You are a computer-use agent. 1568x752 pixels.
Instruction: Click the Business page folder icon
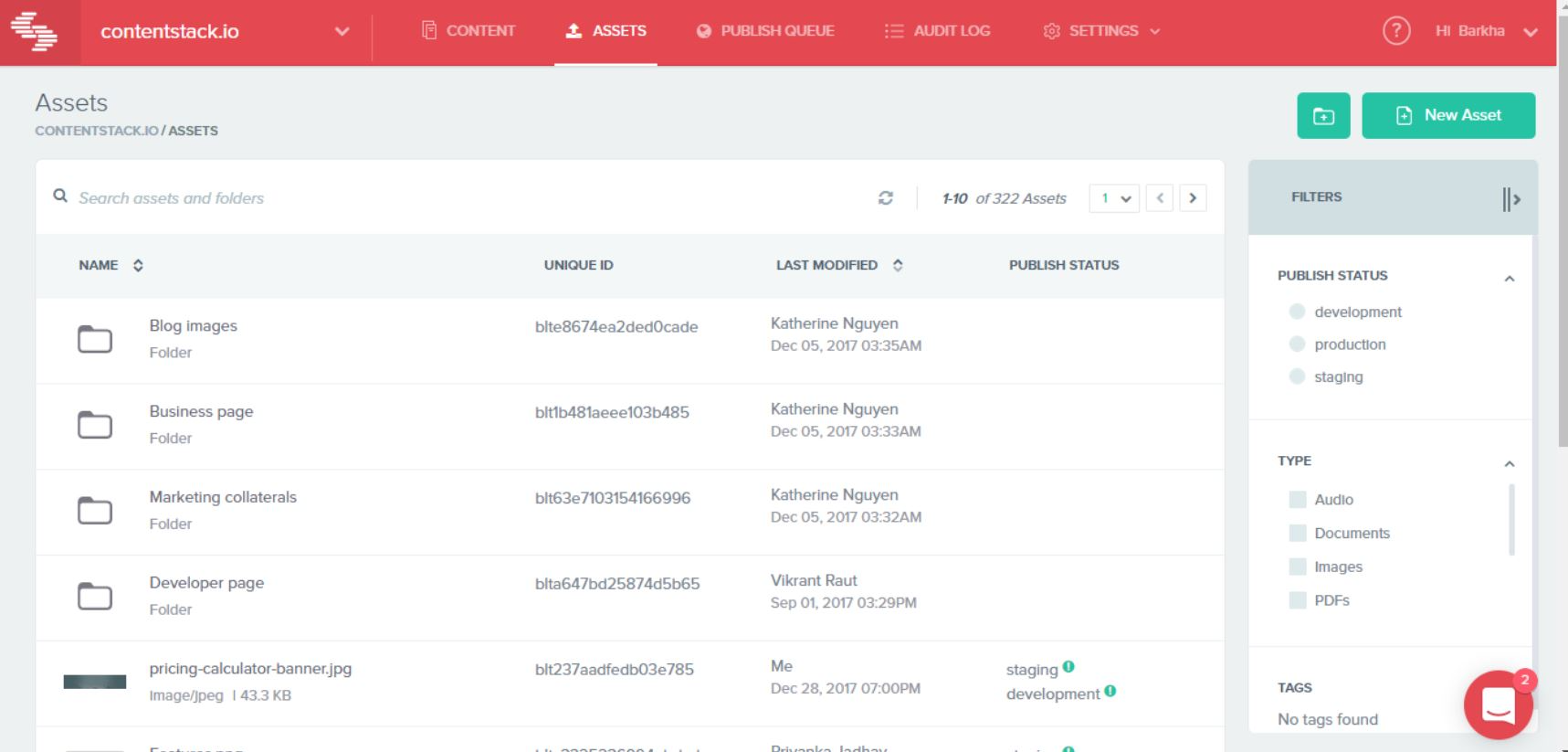(95, 425)
